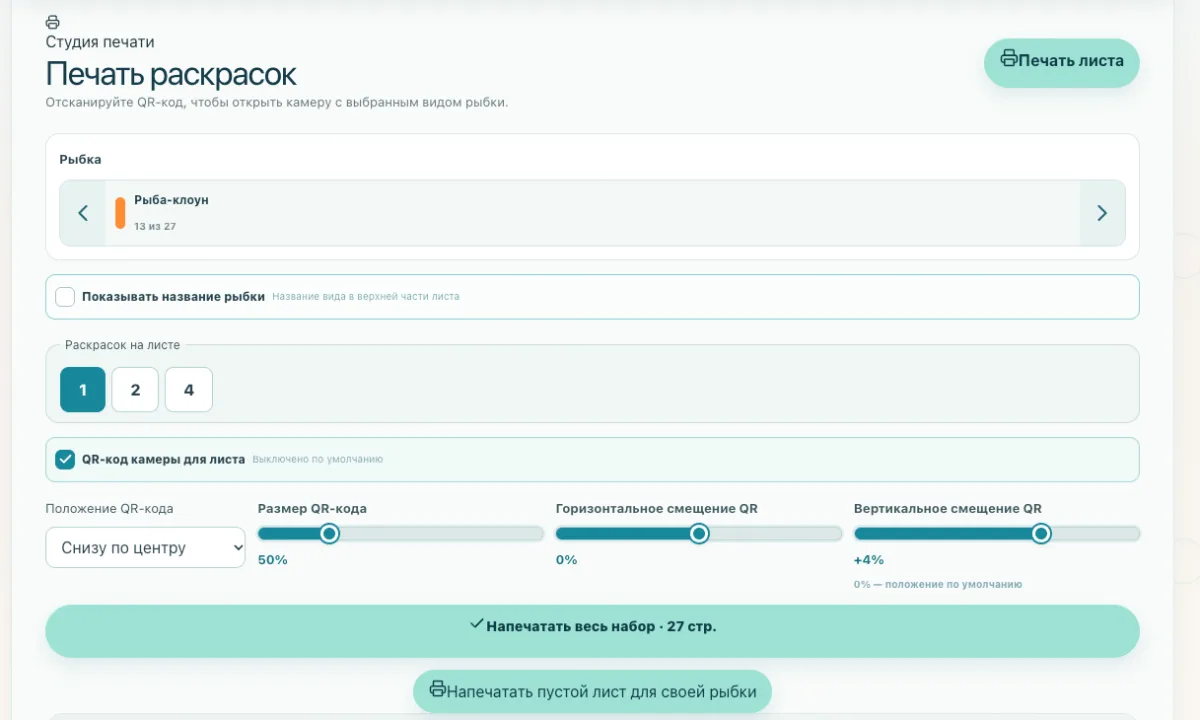Select 1 coloring page per sheet
This screenshot has width=1200, height=720.
pyautogui.click(x=83, y=390)
